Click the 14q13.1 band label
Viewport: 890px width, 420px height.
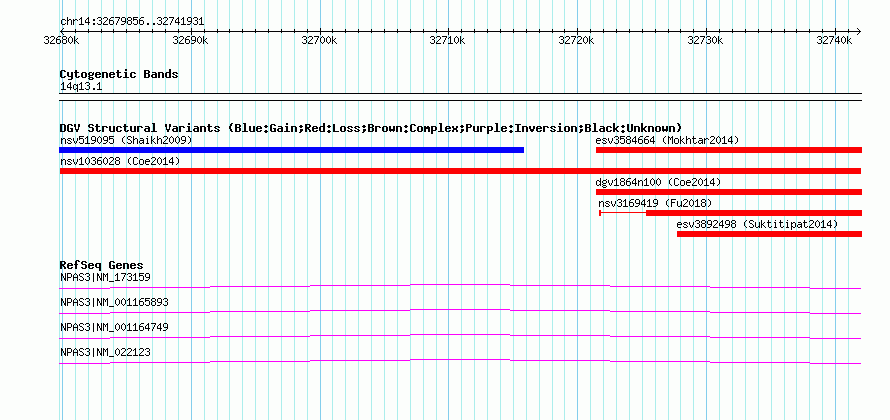tap(81, 87)
